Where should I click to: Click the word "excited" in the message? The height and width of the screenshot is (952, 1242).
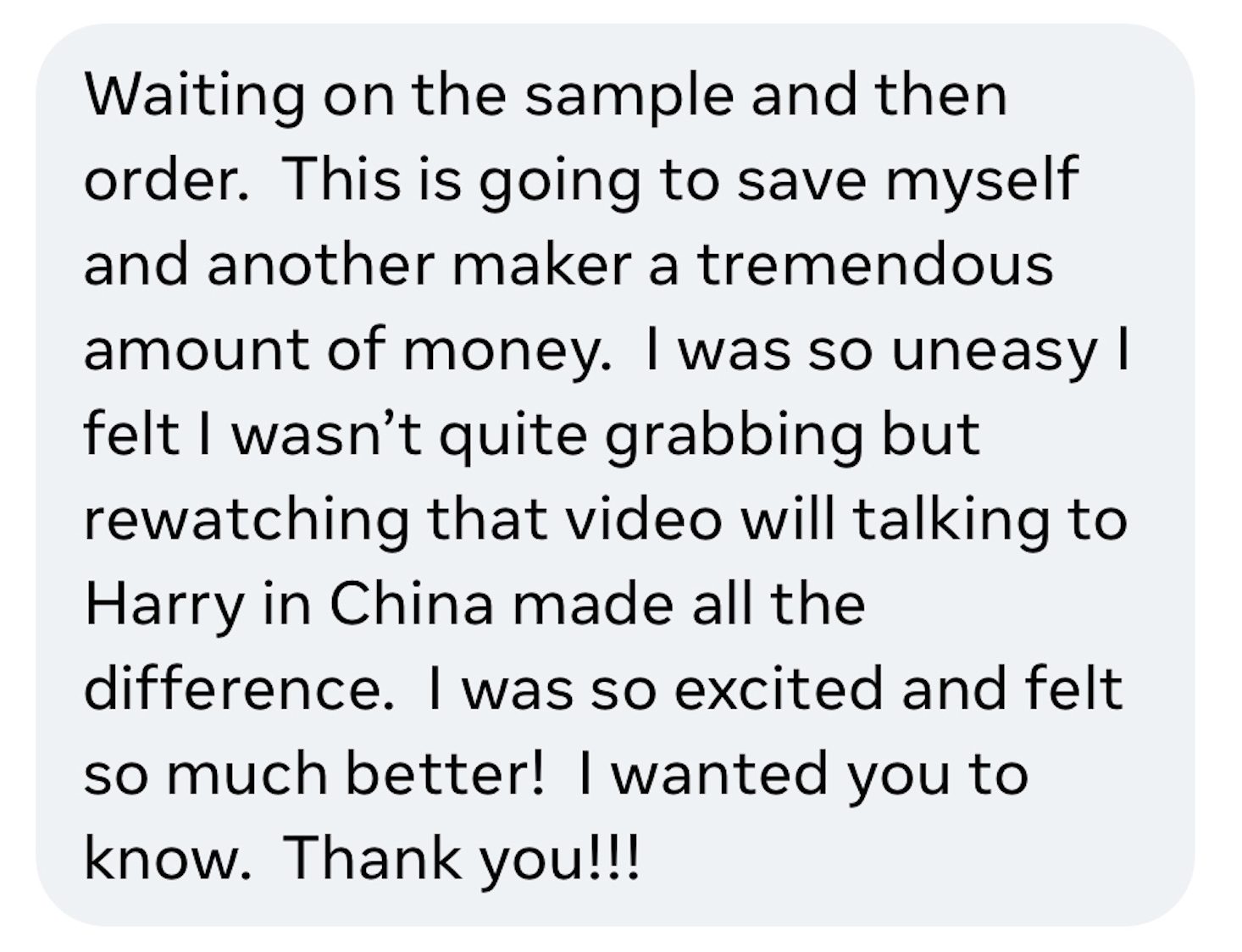780,689
